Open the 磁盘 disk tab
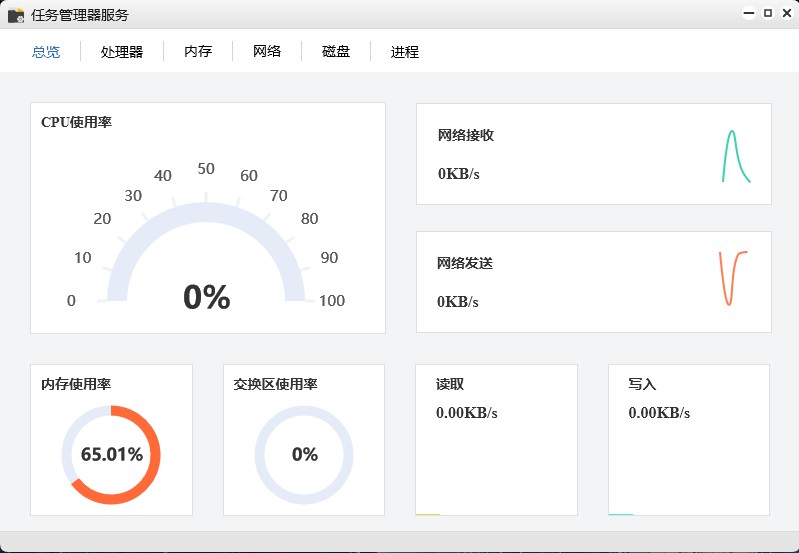This screenshot has width=799, height=553. coord(336,52)
